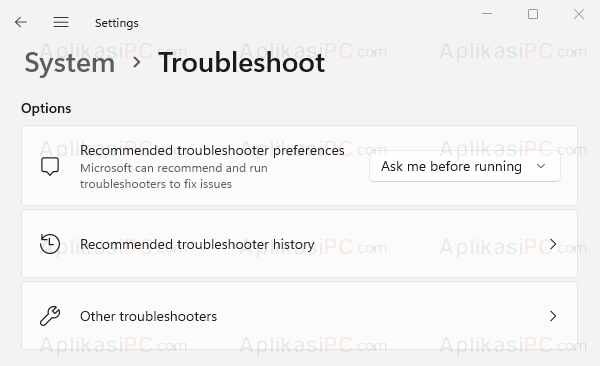Viewport: 600px width, 366px height.
Task: Open the hamburger navigation menu
Action: [x=61, y=22]
